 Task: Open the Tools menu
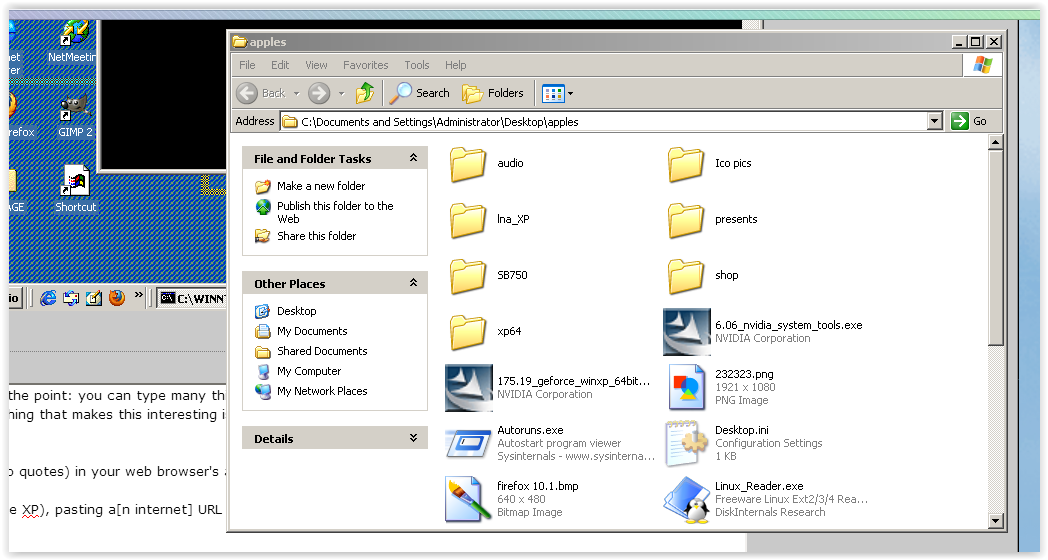click(x=416, y=65)
